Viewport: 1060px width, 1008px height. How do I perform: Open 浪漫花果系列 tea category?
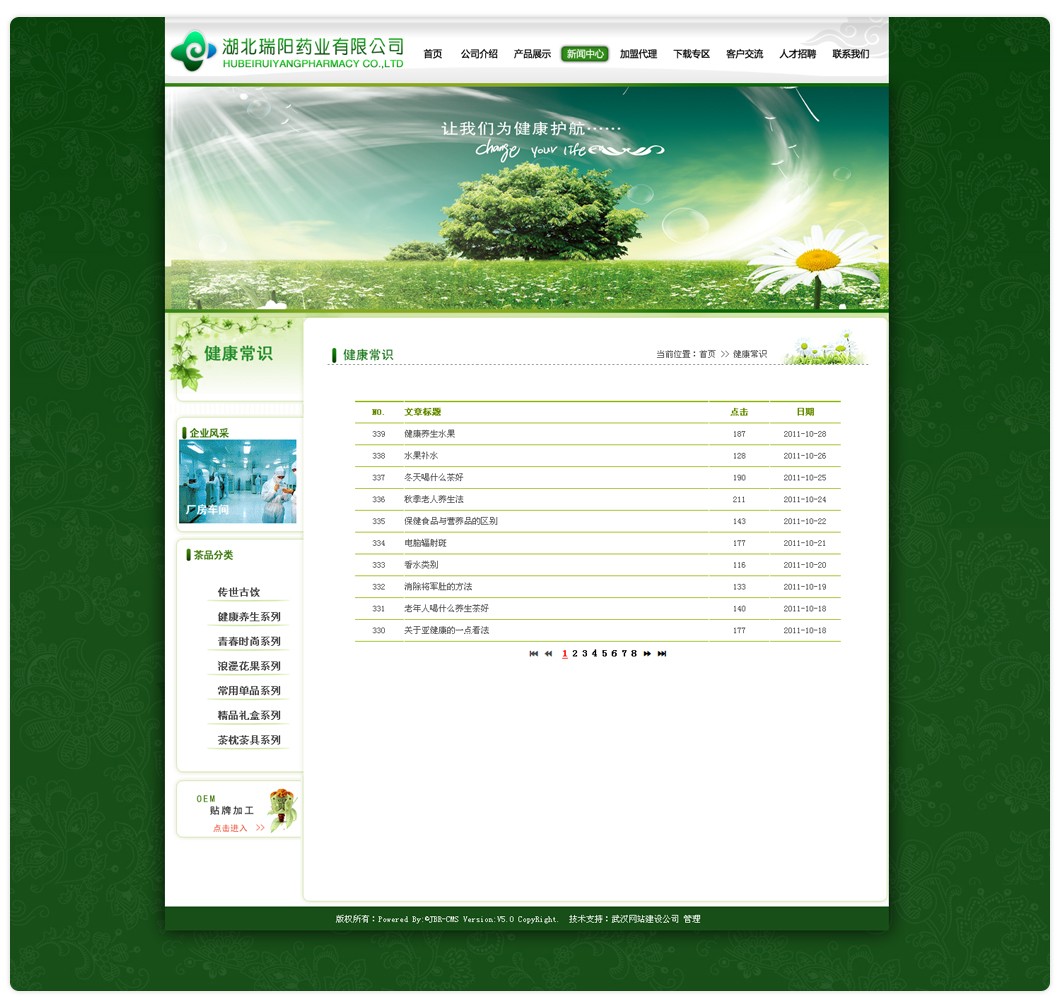click(249, 666)
